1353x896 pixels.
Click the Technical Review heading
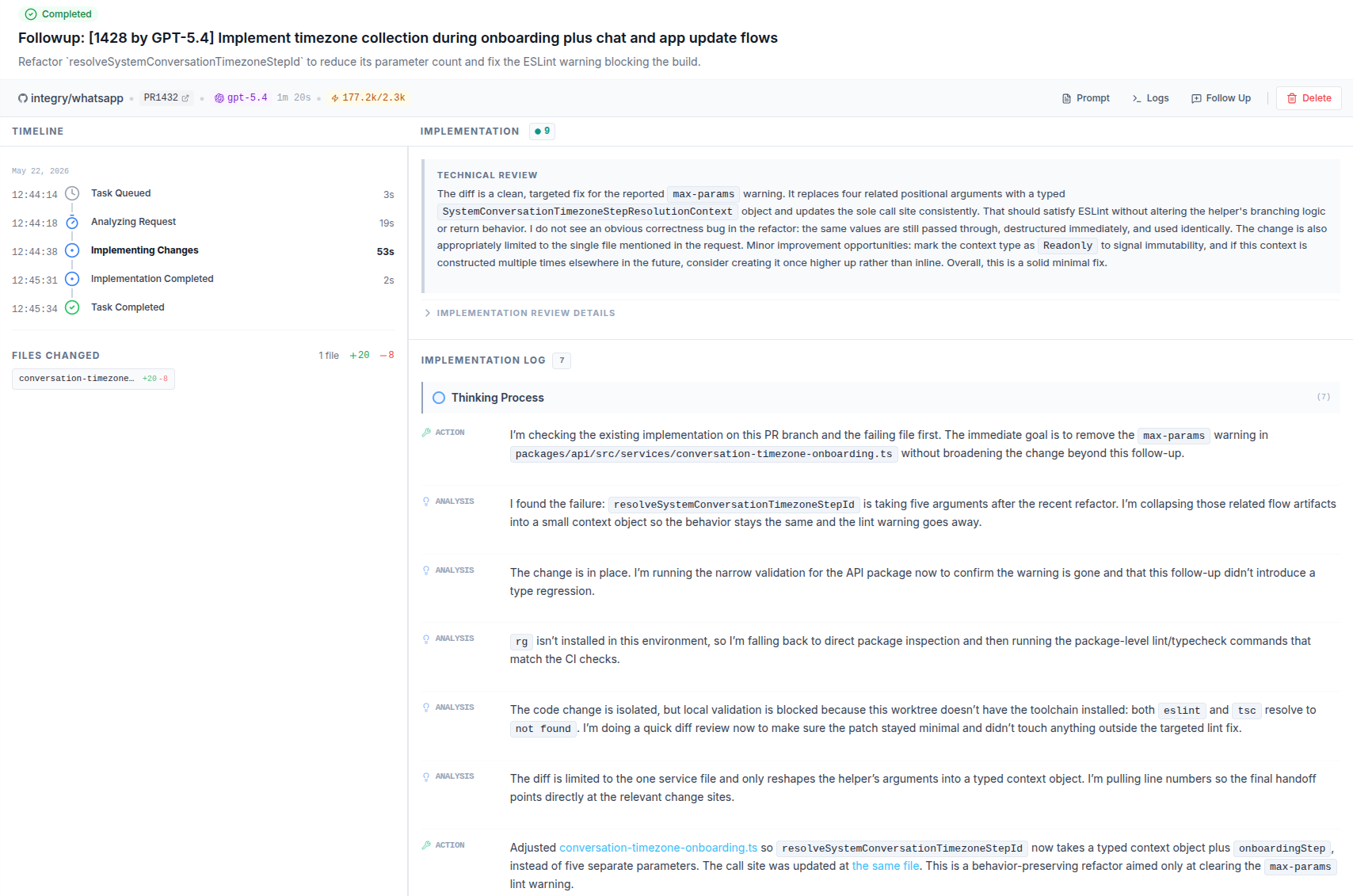point(487,175)
